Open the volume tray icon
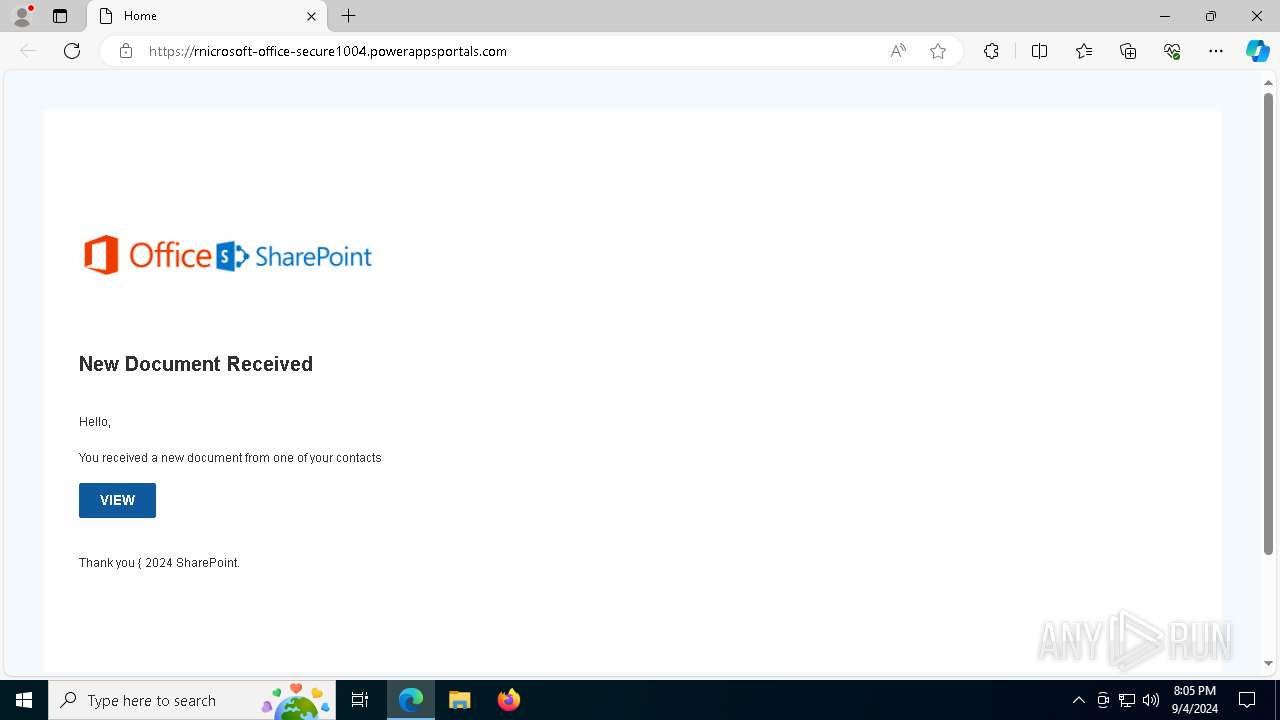 (1151, 700)
